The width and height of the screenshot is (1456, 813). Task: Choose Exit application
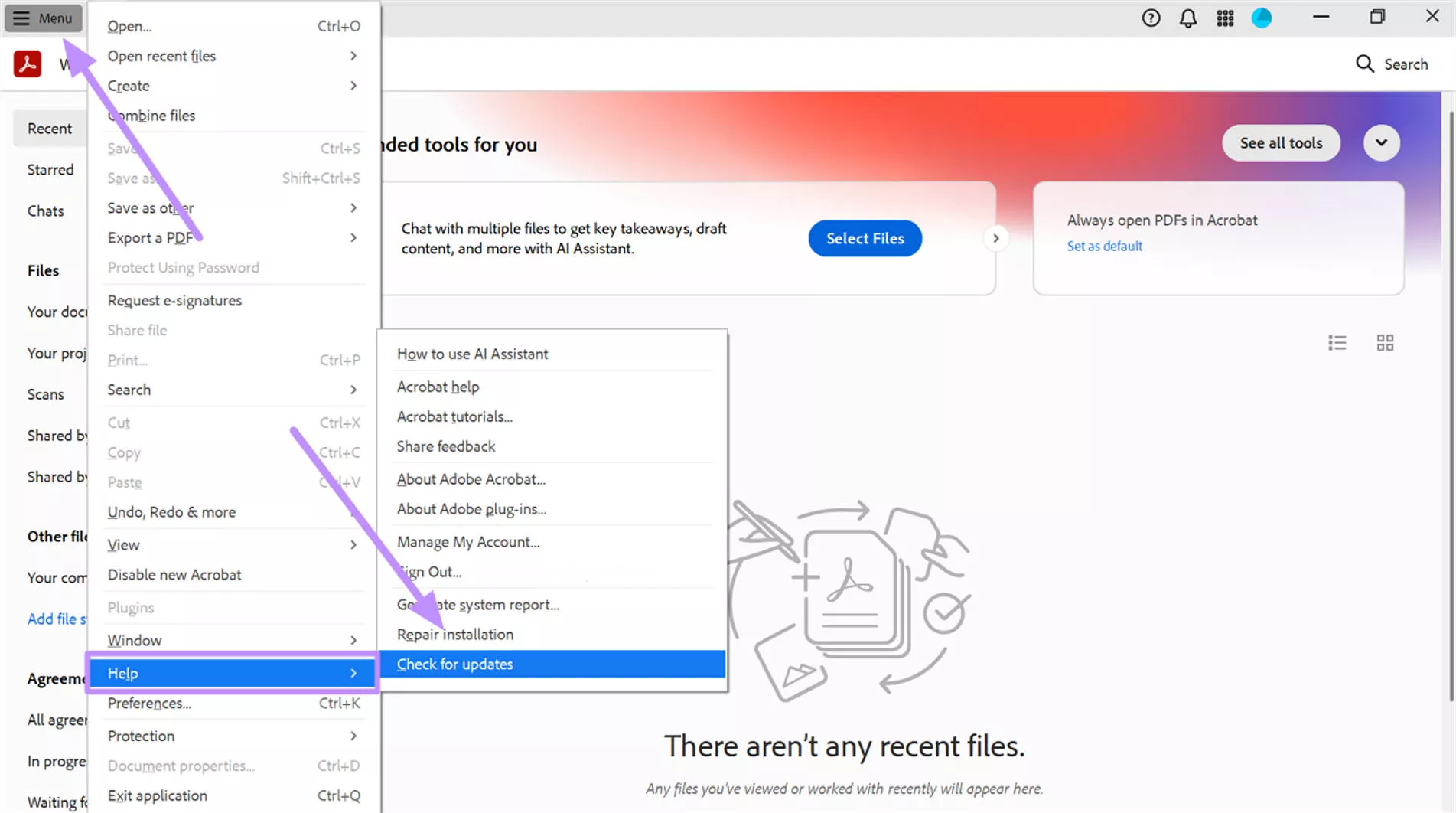[x=233, y=795]
